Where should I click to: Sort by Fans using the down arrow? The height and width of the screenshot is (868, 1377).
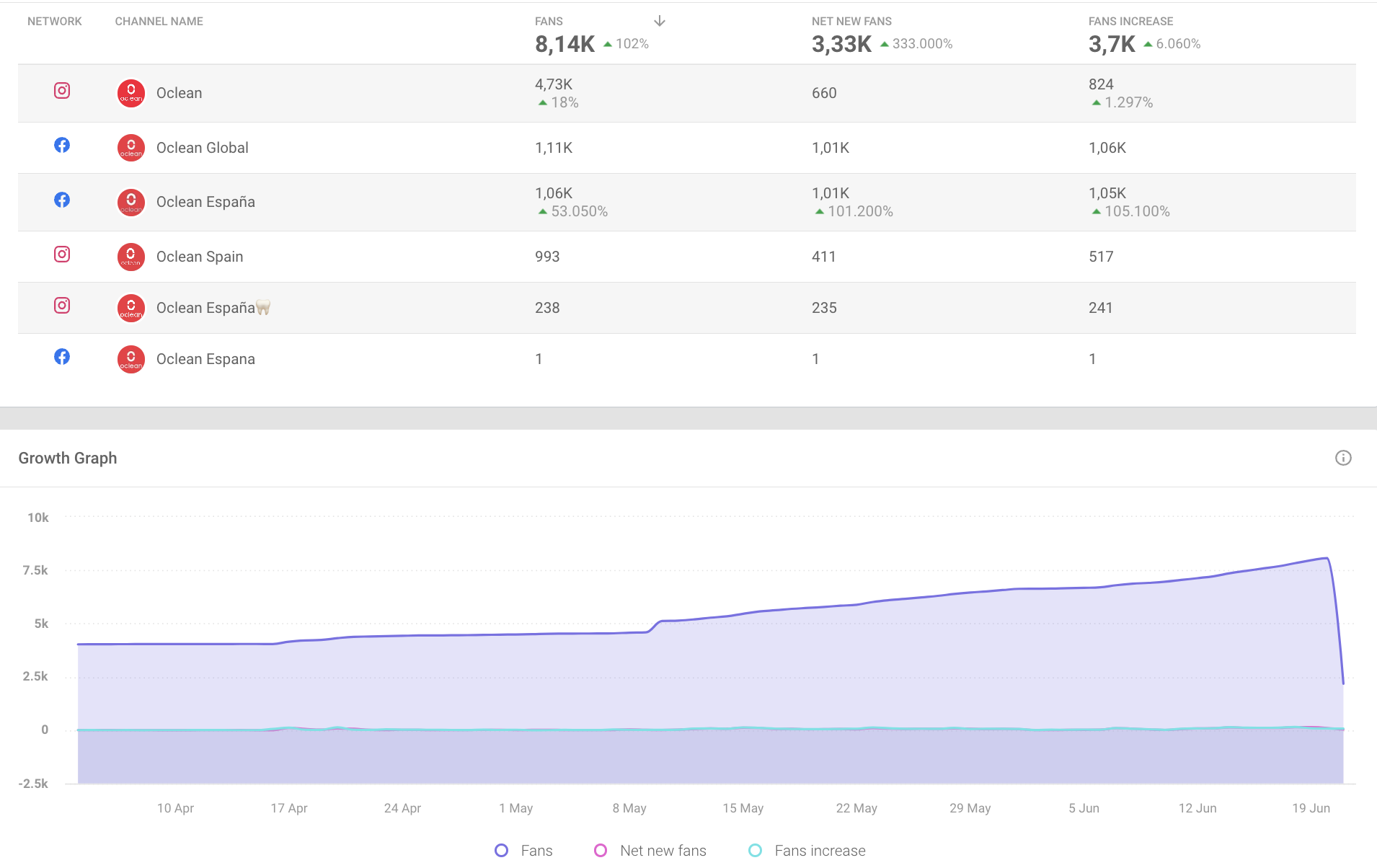pyautogui.click(x=660, y=22)
